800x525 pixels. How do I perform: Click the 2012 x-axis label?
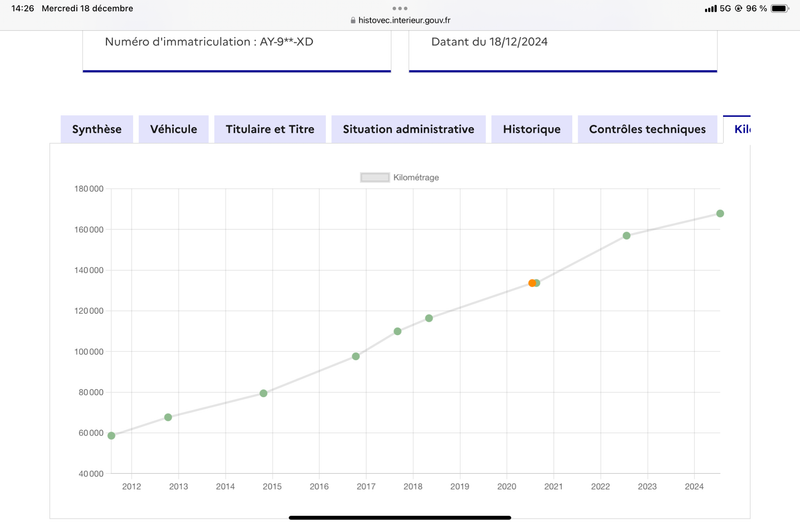point(131,487)
